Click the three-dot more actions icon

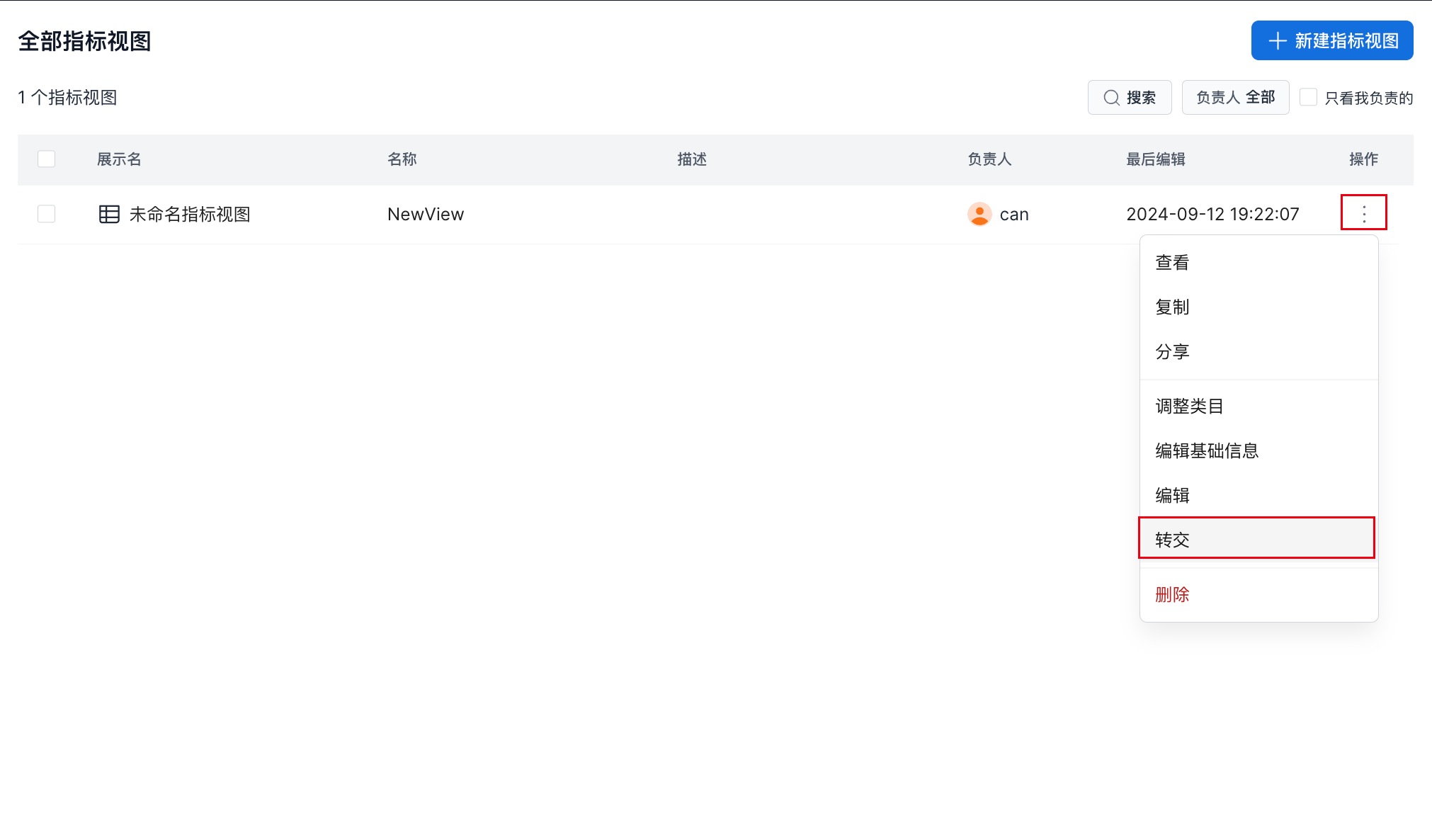click(x=1363, y=213)
